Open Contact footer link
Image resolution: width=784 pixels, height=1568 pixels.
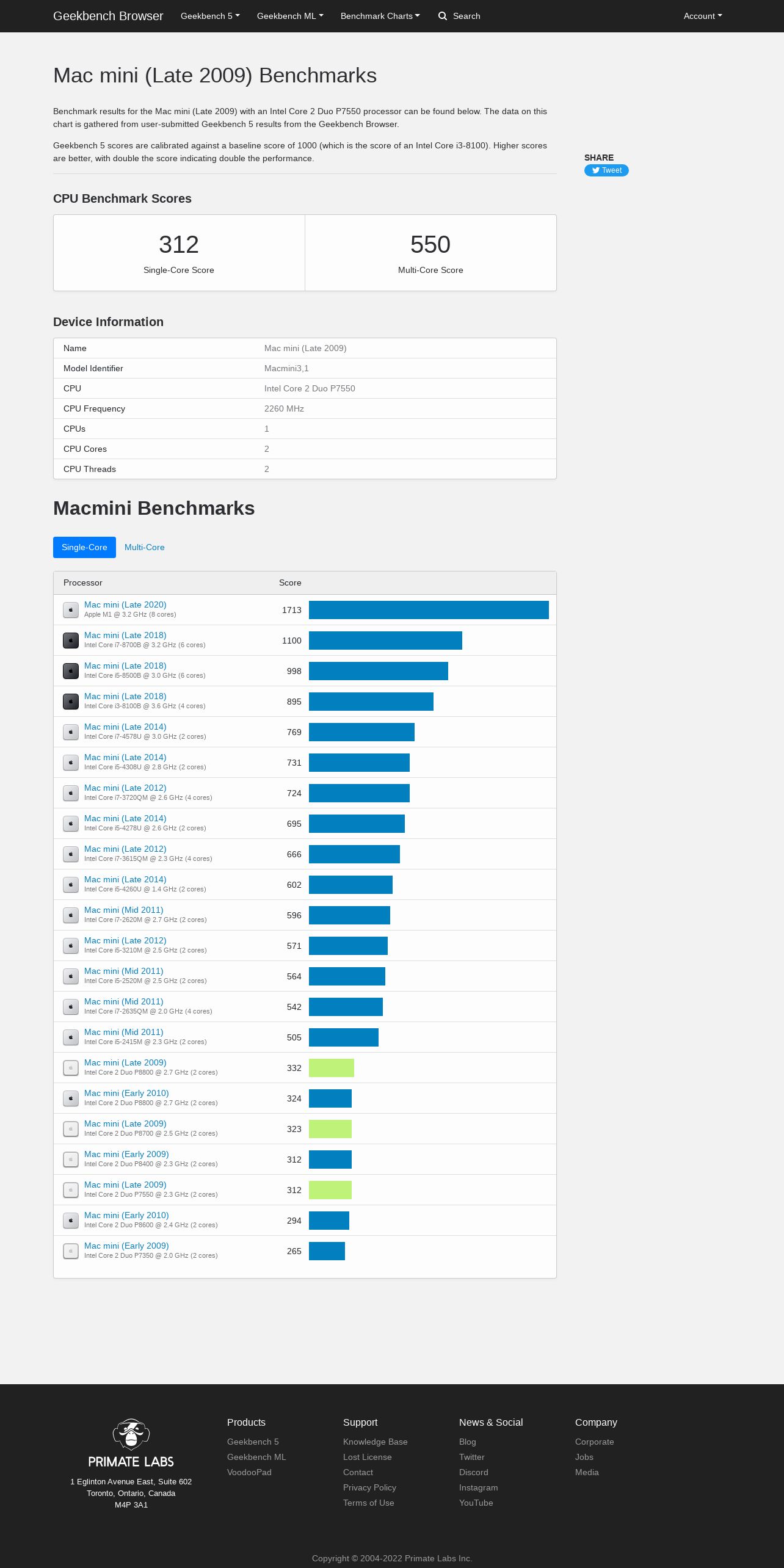click(x=358, y=1472)
